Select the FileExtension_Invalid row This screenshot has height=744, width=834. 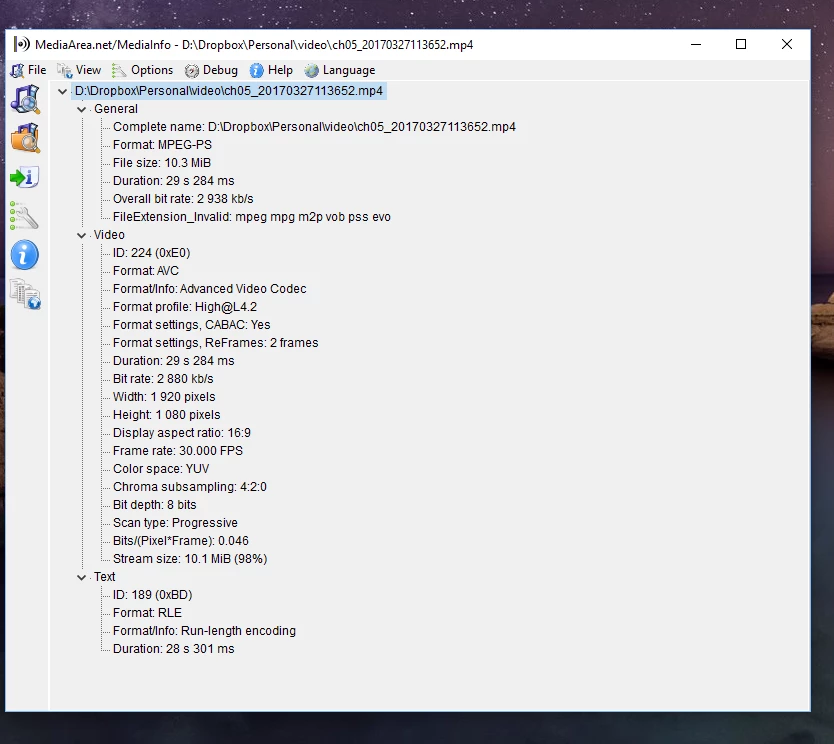(x=252, y=217)
